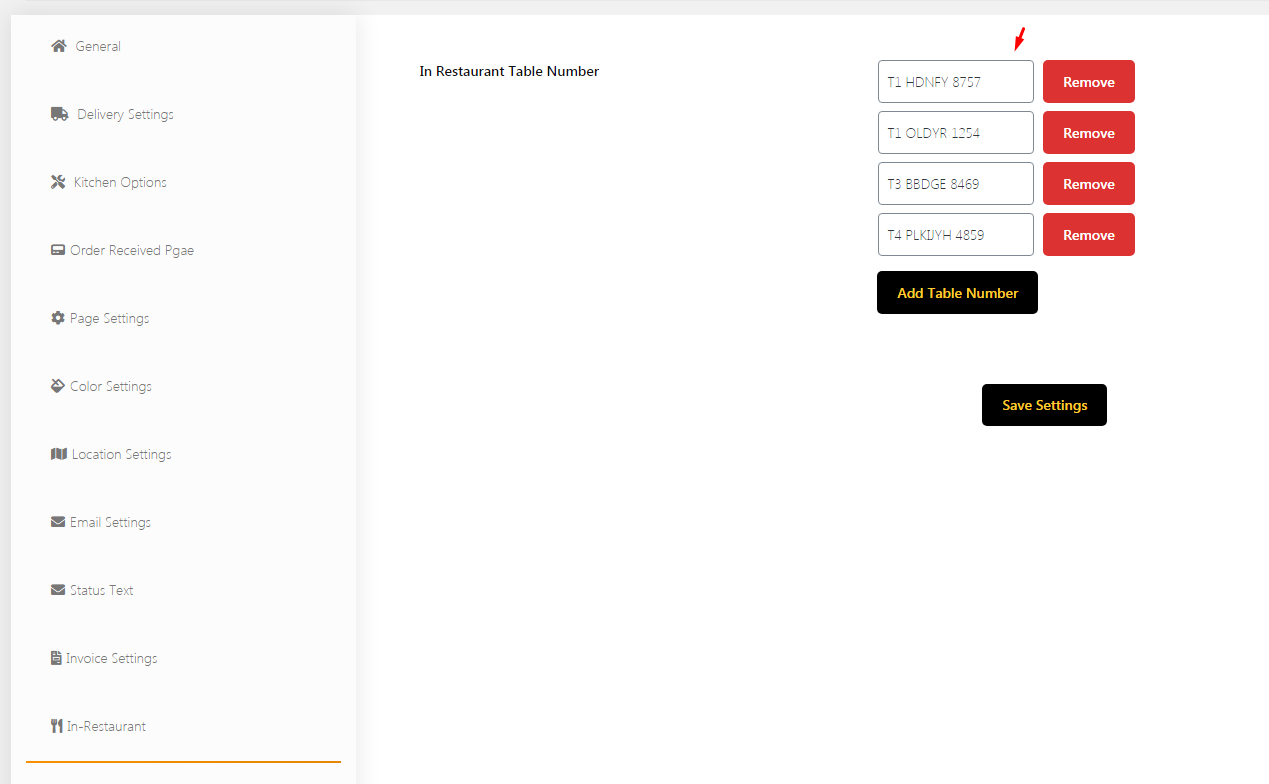This screenshot has width=1269, height=784.
Task: Remove table T4 PLKIJYH 4859
Action: pos(1089,235)
